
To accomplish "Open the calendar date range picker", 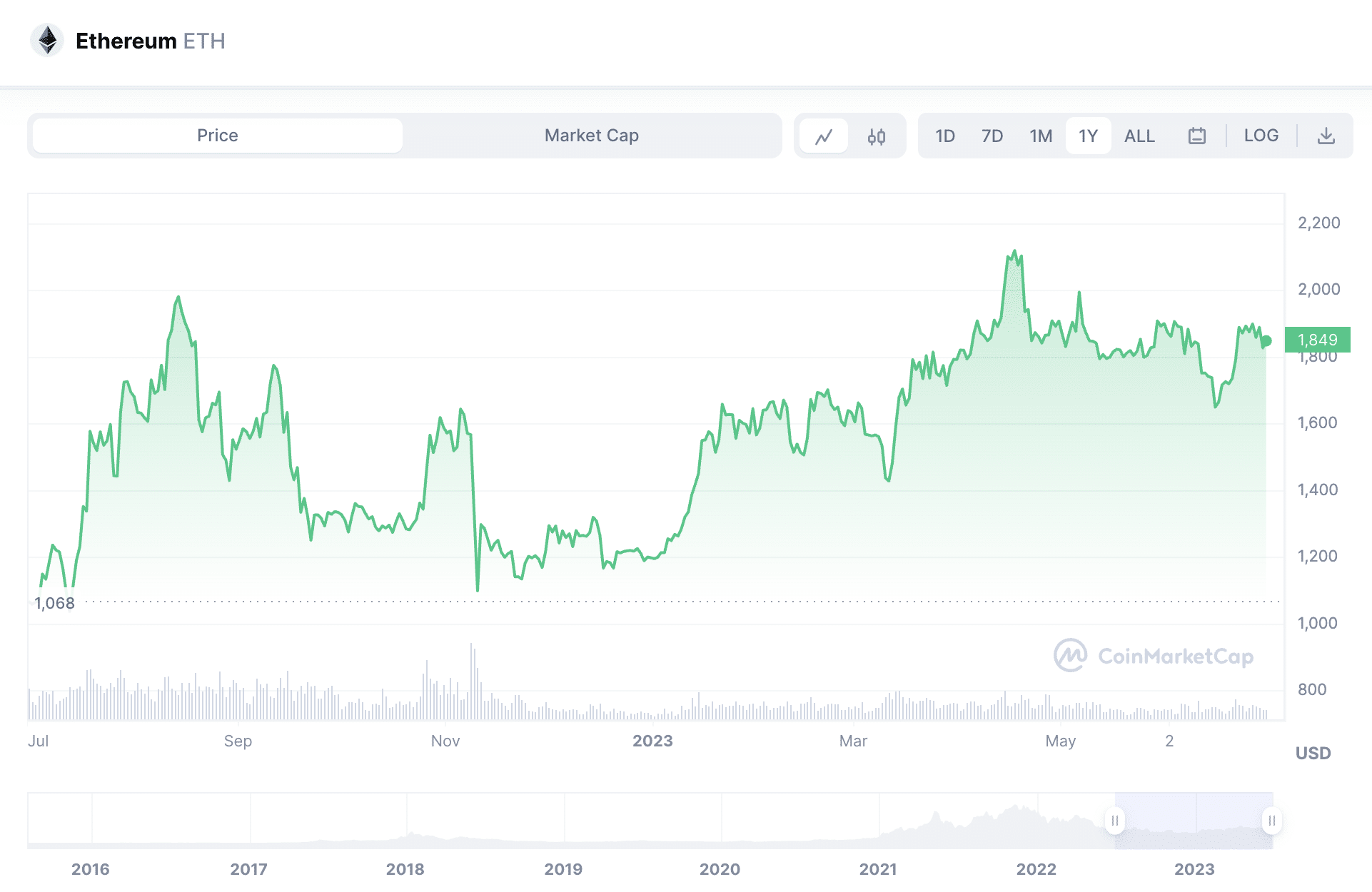I will click(1197, 136).
